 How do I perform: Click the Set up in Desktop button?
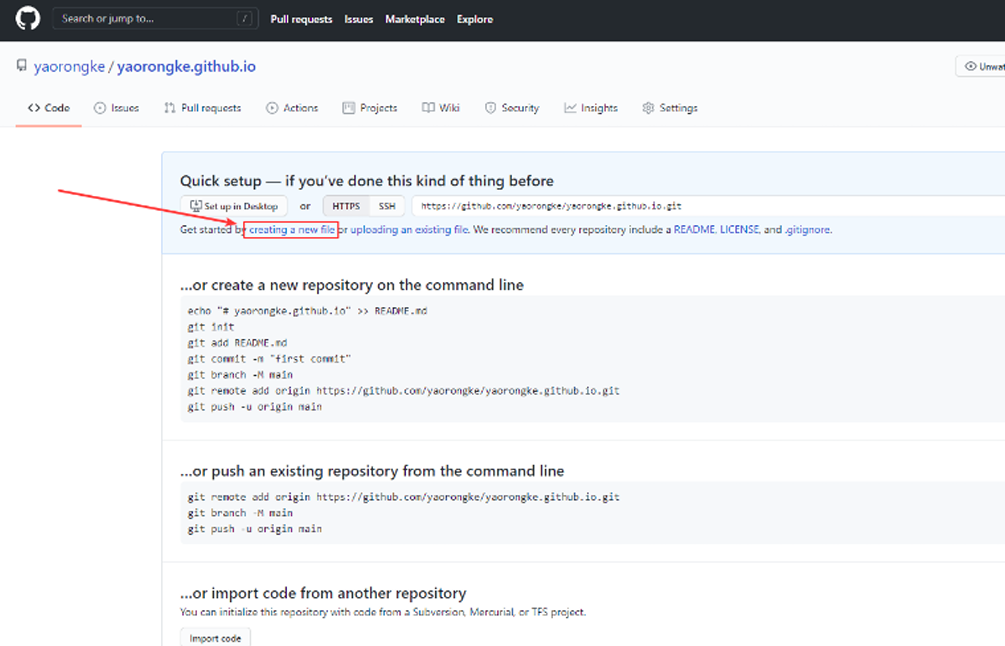point(234,206)
